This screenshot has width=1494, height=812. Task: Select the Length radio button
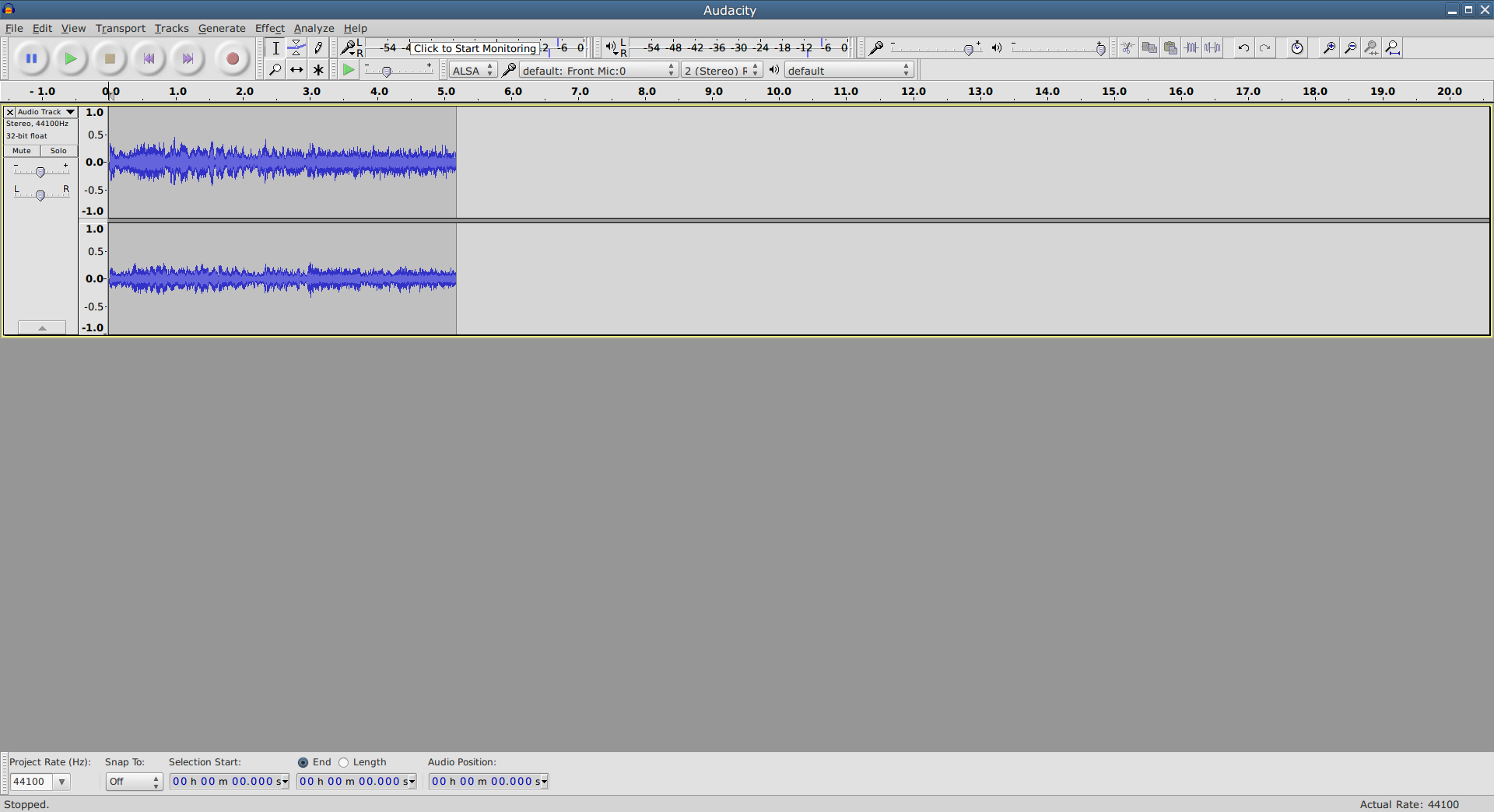click(343, 762)
